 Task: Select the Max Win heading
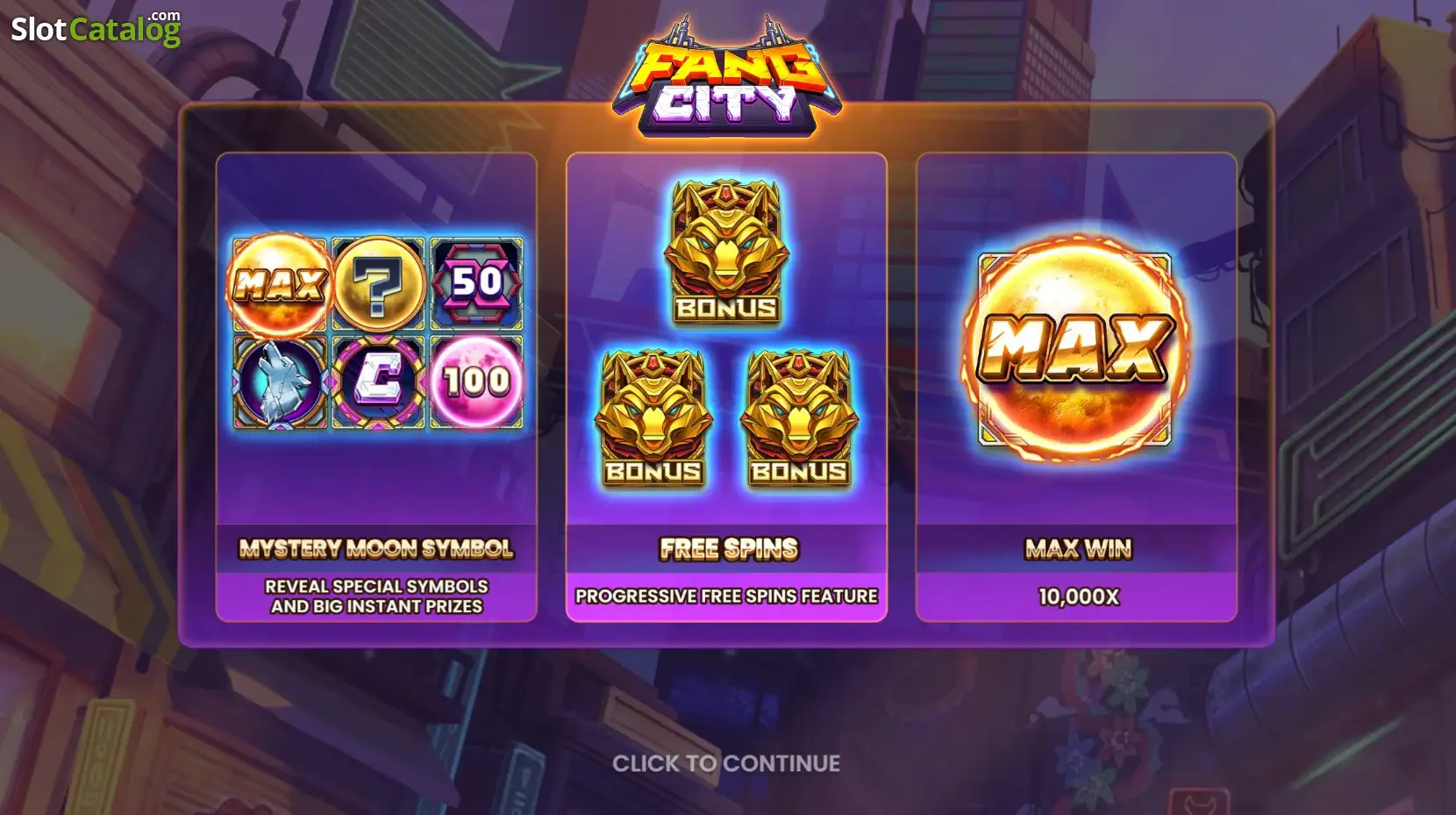[x=1079, y=549]
